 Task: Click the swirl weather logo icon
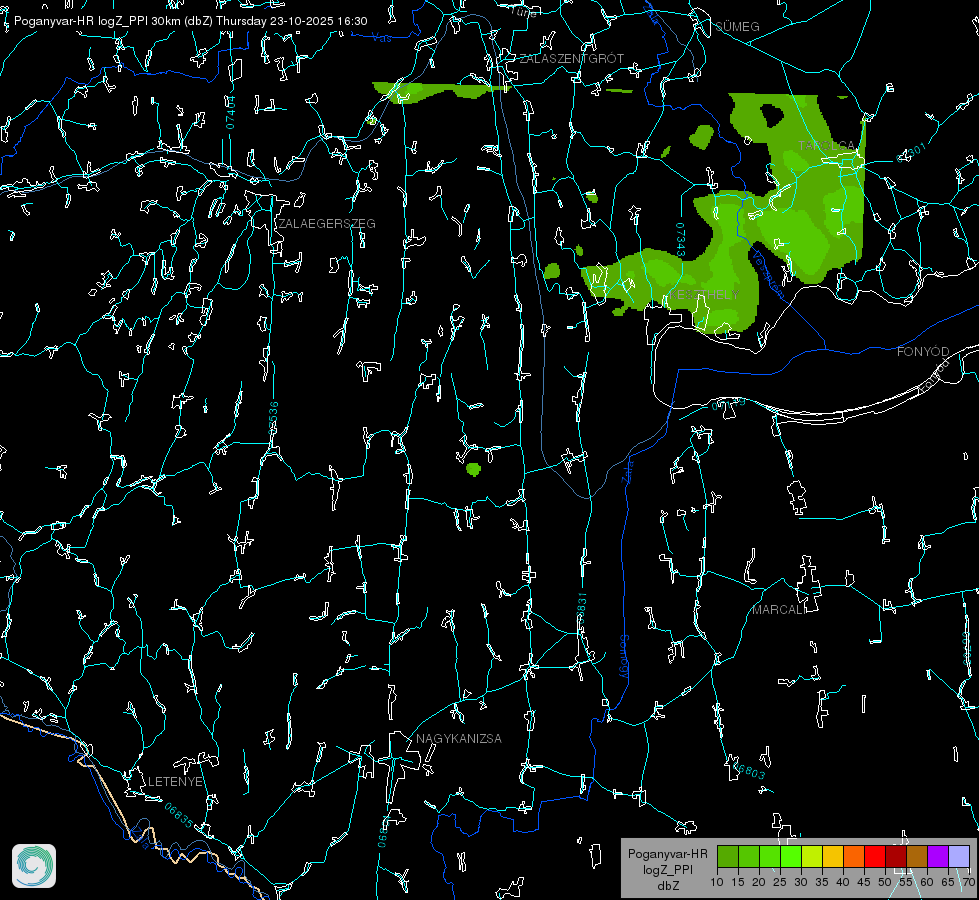point(34,866)
